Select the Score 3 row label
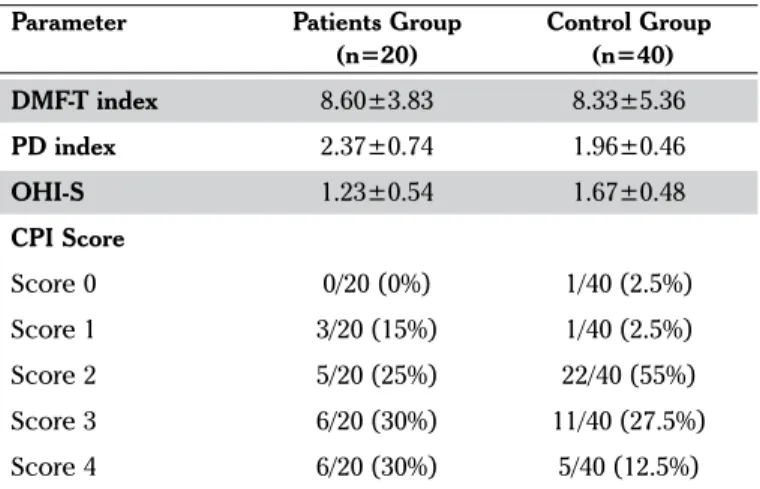Screen dimensions: 760x489 click(x=54, y=421)
